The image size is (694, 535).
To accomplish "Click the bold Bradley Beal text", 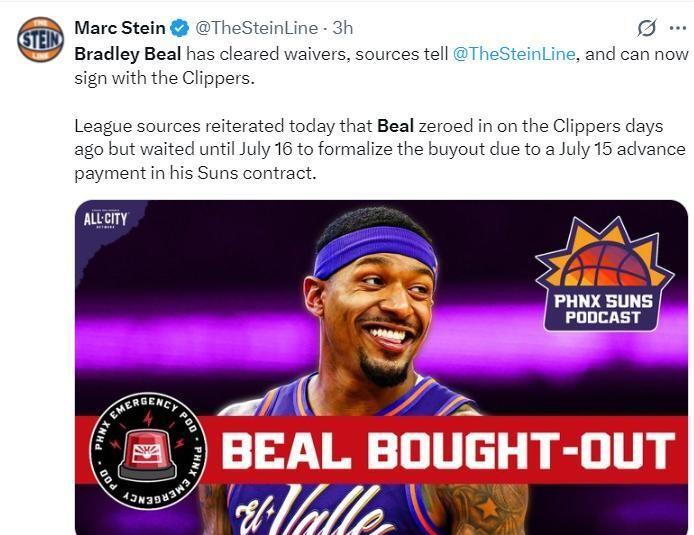I will pos(127,54).
